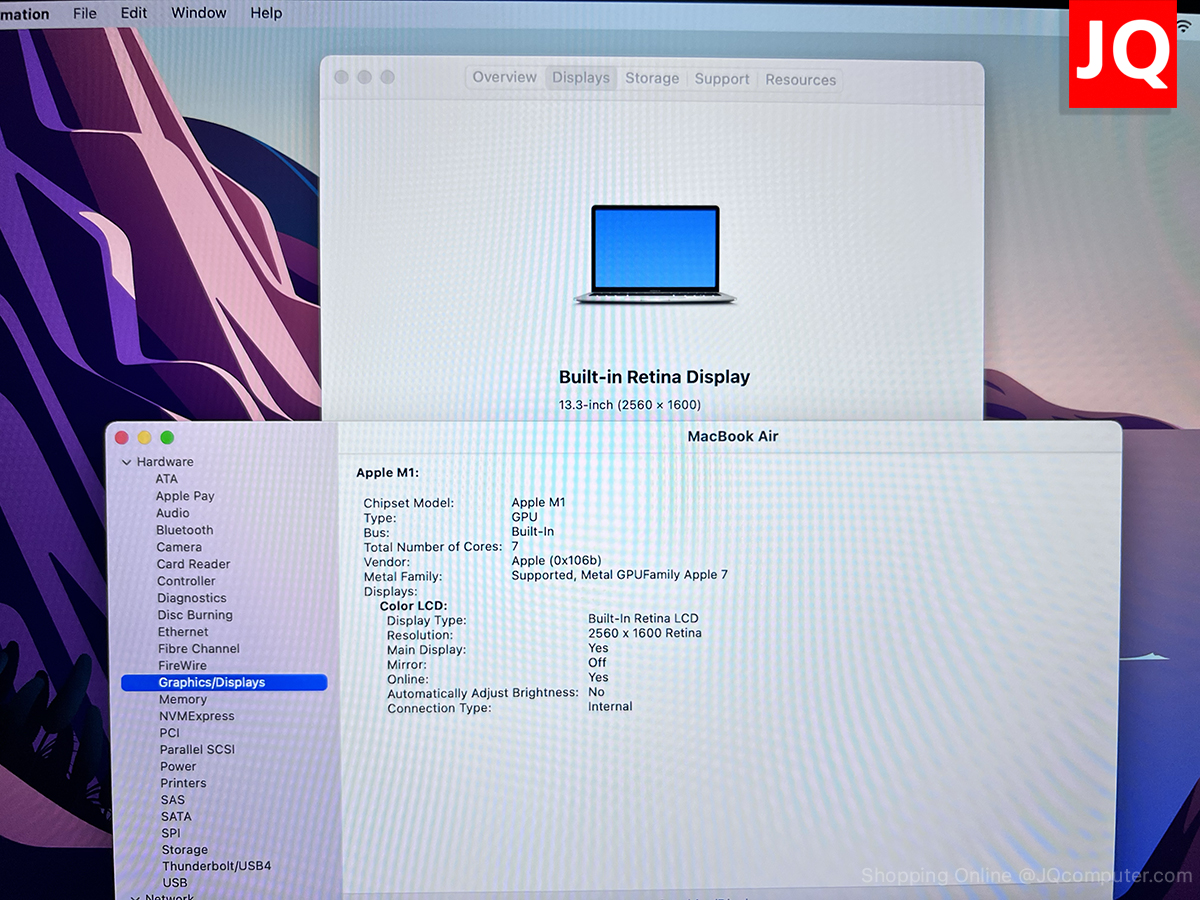Select ATA in the Hardware list

(x=166, y=479)
